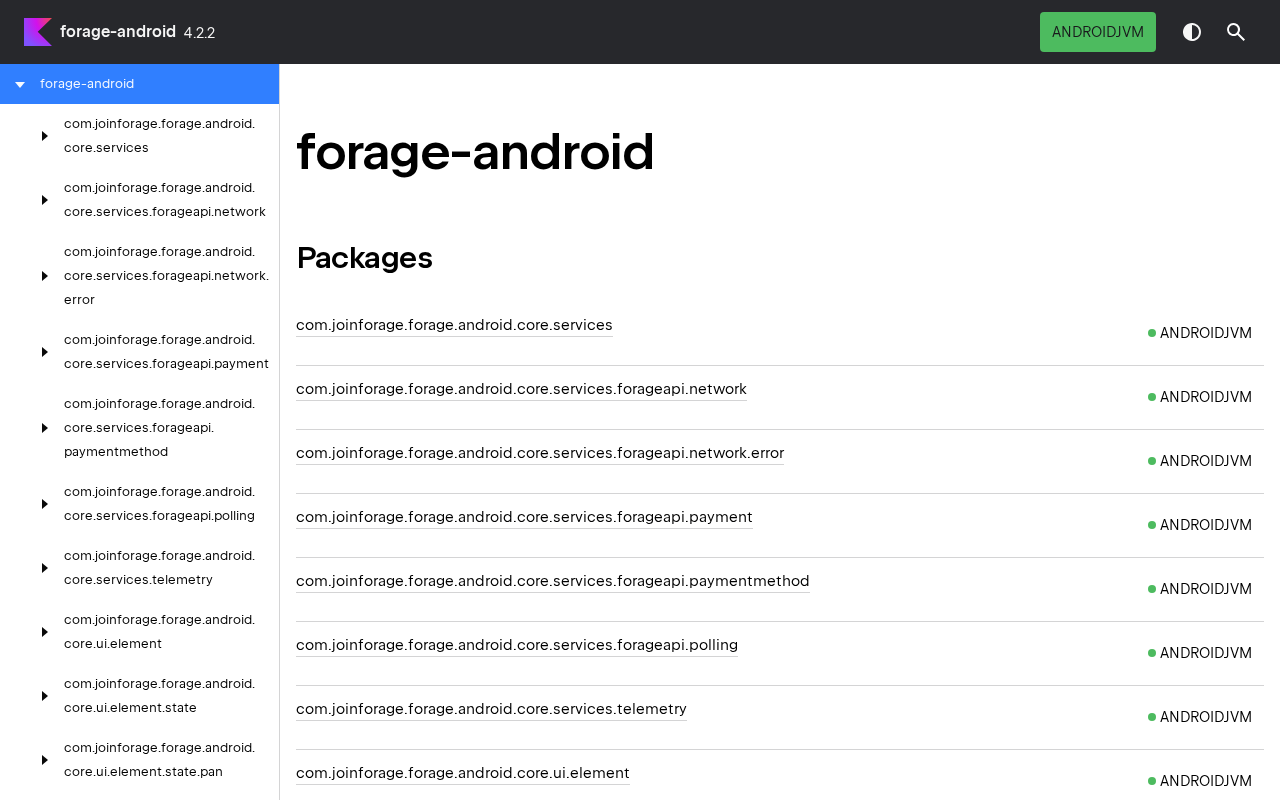Click forage-android title in header

(118, 32)
